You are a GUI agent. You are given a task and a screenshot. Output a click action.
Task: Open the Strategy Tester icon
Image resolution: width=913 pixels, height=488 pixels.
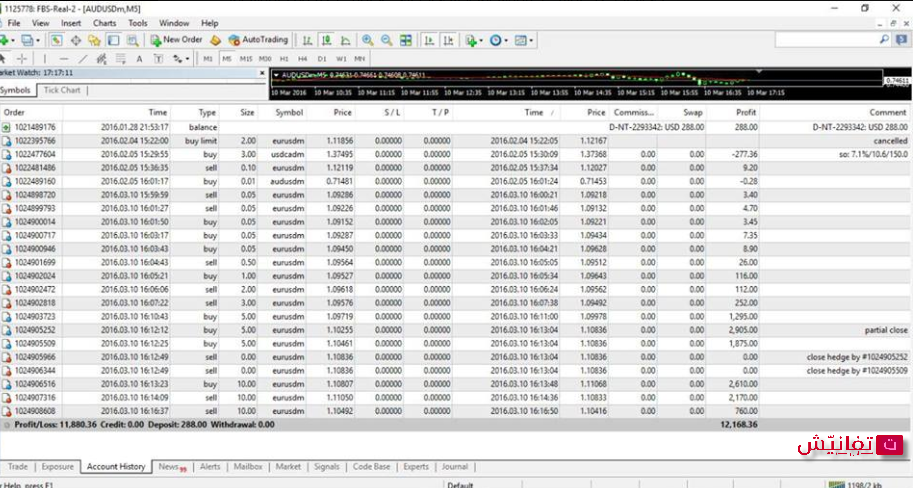click(x=133, y=40)
